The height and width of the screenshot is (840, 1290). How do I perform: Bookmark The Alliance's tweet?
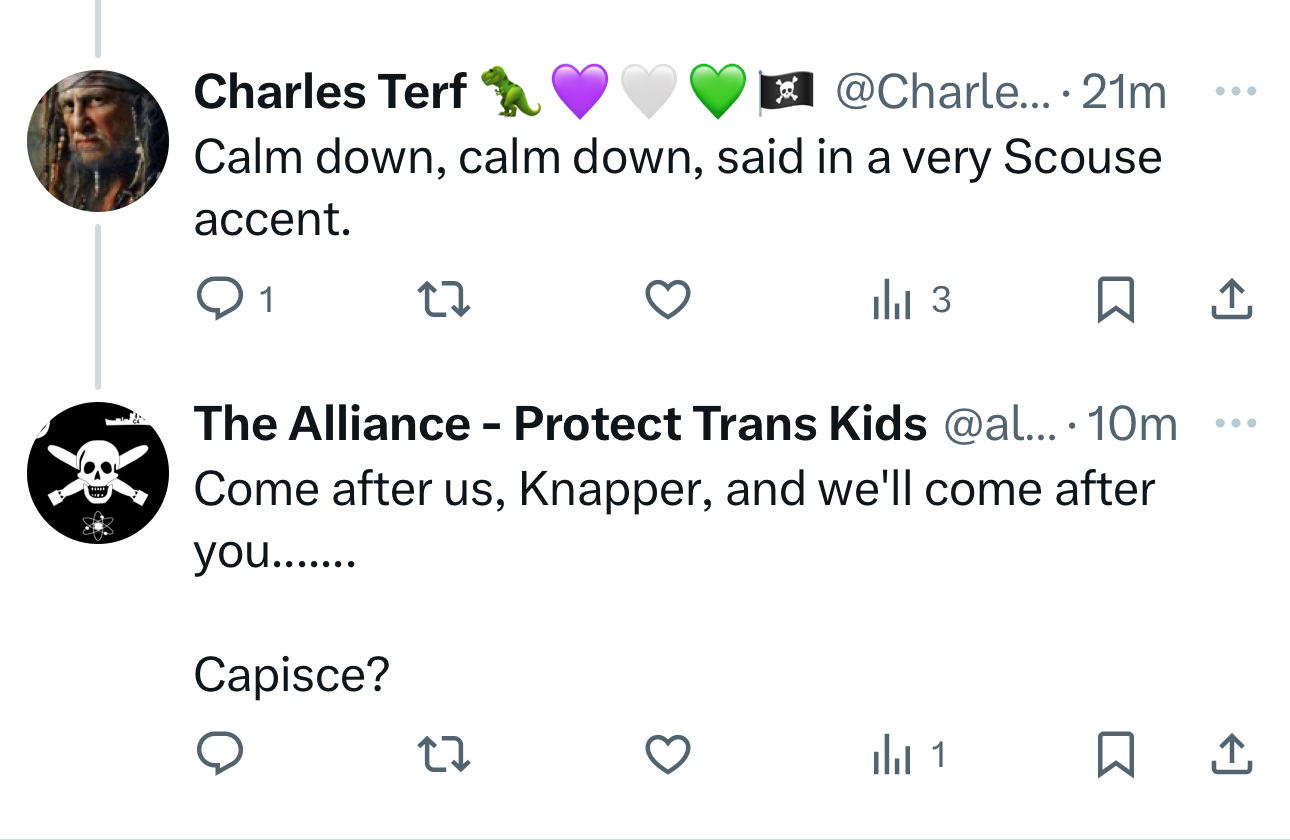[x=1115, y=755]
